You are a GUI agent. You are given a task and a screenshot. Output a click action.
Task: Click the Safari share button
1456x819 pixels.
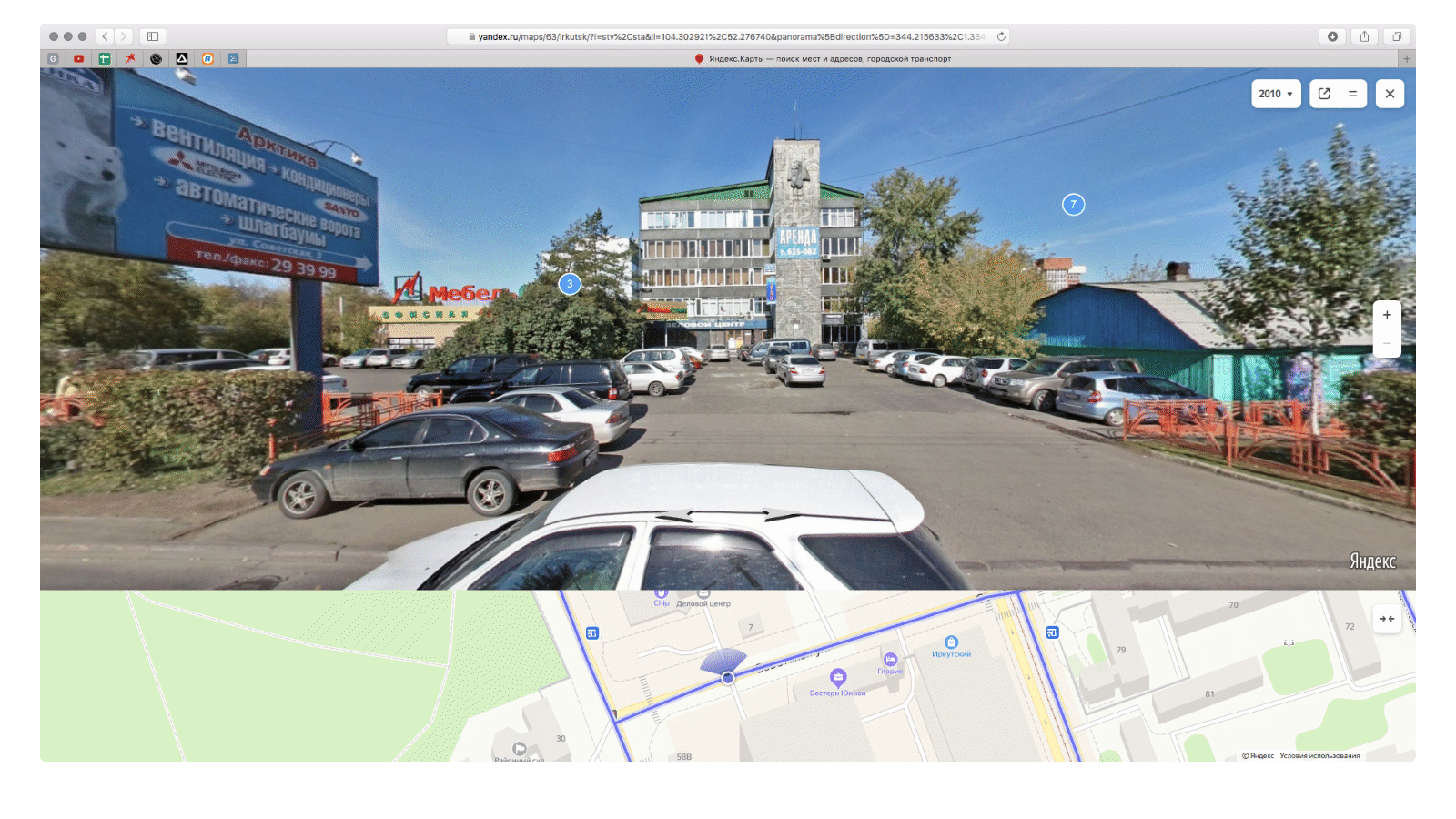(x=1364, y=36)
